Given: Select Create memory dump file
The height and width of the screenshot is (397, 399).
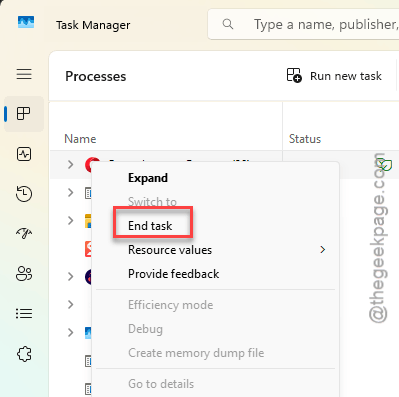Looking at the screenshot, I should [x=196, y=353].
